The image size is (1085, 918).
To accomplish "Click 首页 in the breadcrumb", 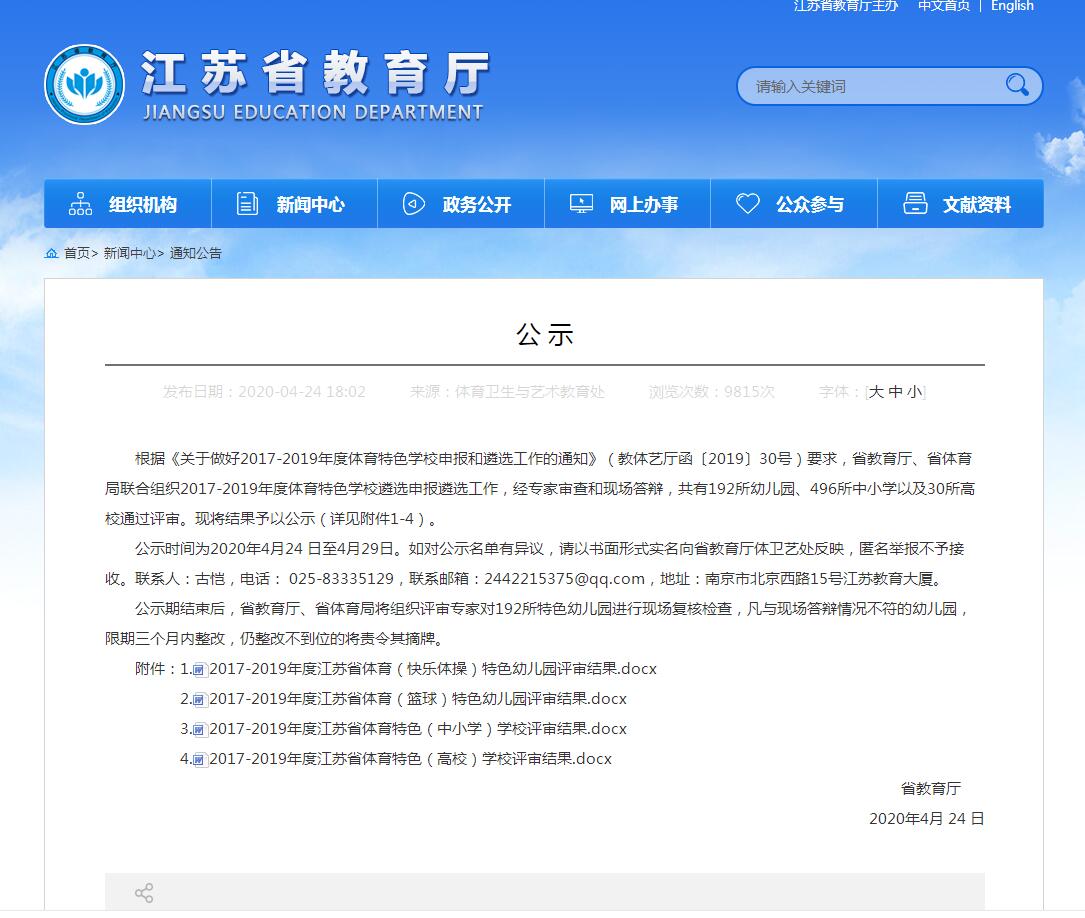I will [77, 253].
